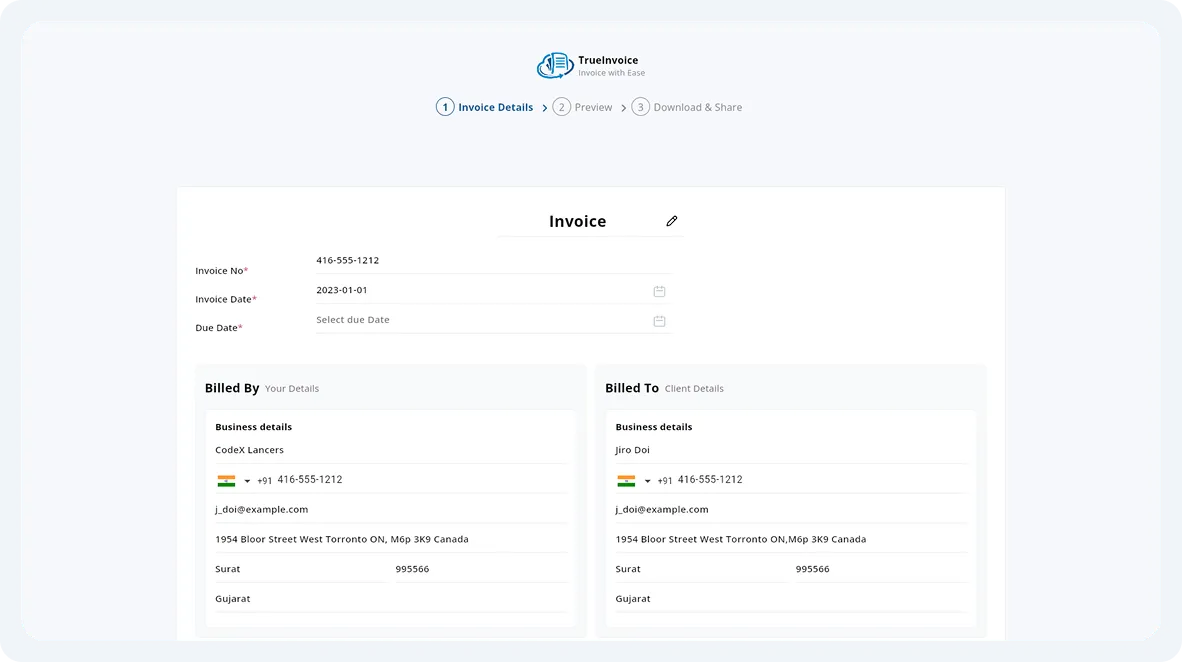Go to step 3 Download & Share
1182x662 pixels.
(687, 107)
